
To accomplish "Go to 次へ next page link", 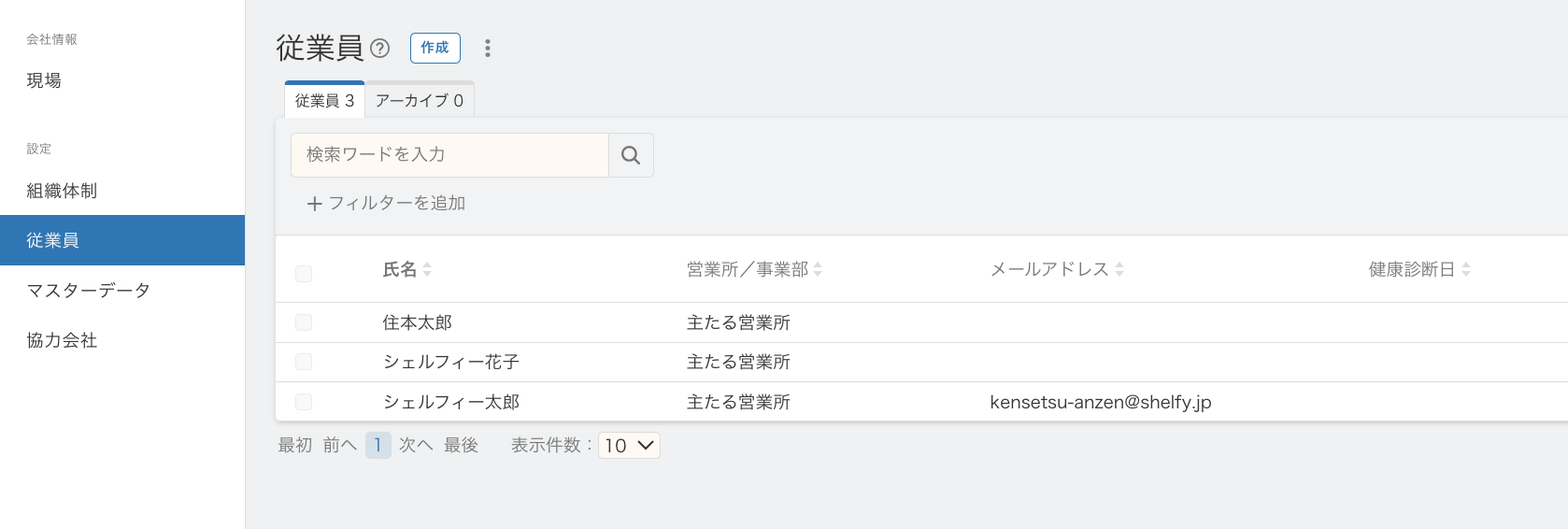I will point(416,446).
